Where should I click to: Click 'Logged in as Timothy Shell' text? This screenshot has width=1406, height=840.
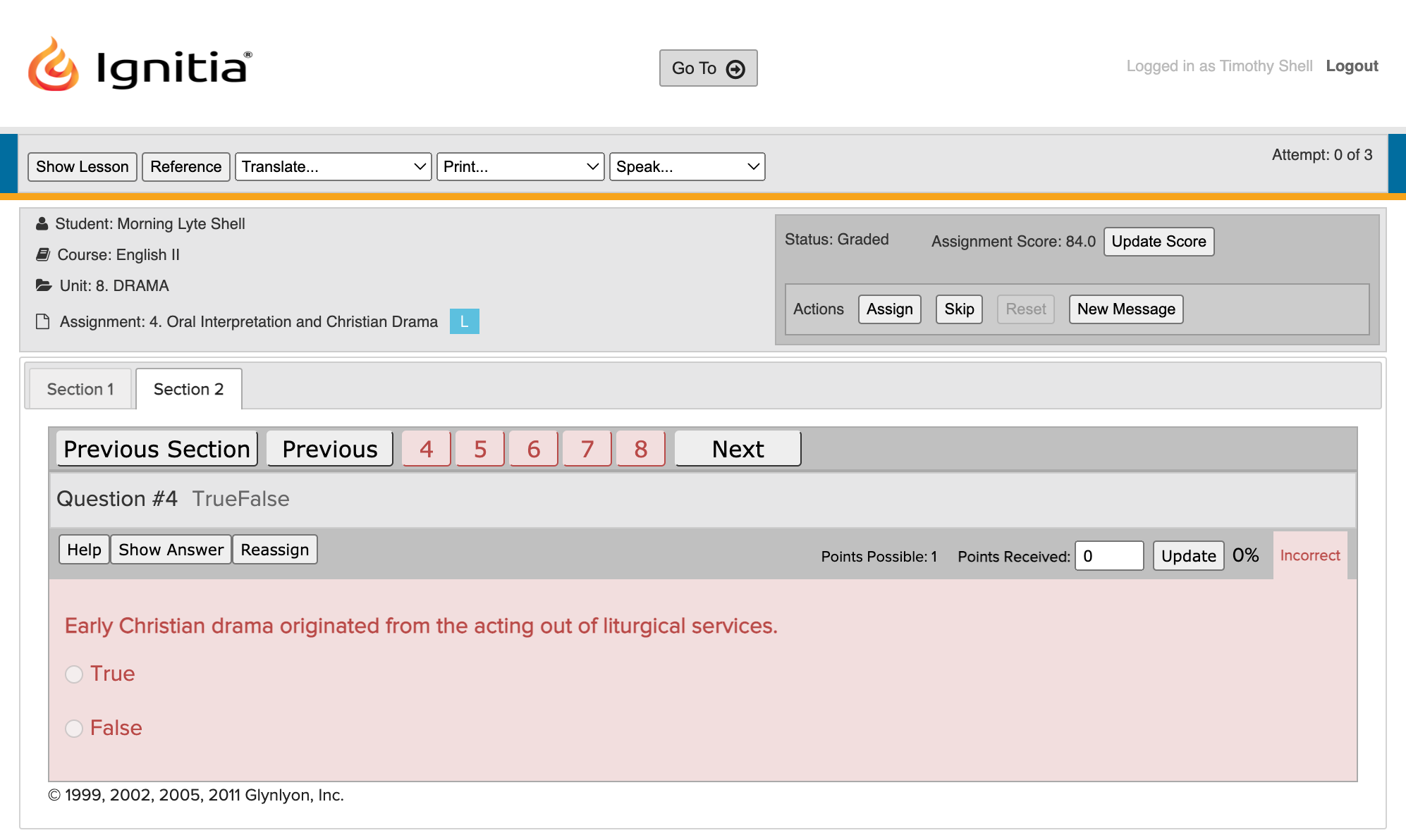(1220, 66)
